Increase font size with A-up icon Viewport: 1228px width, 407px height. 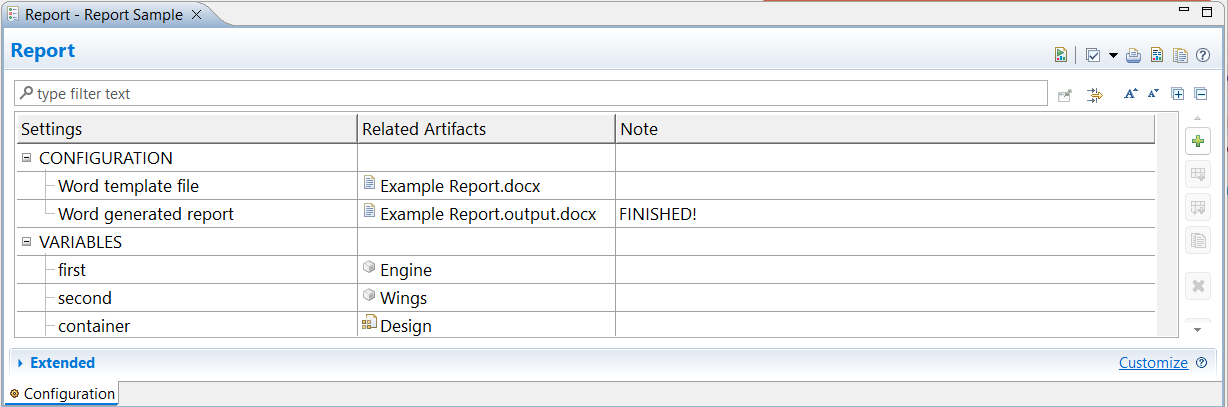pos(1131,94)
